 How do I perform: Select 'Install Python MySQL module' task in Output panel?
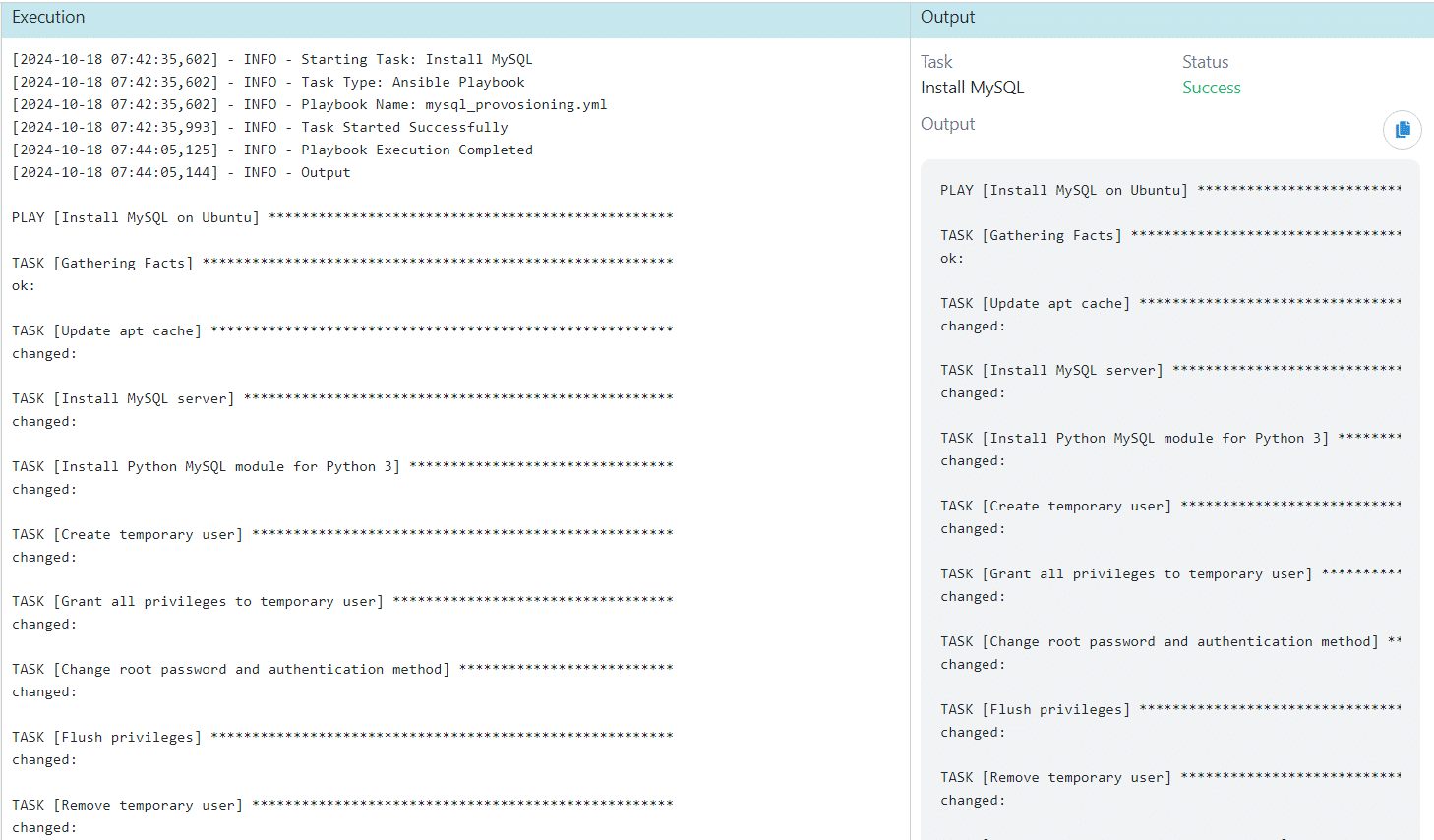[x=1170, y=439]
